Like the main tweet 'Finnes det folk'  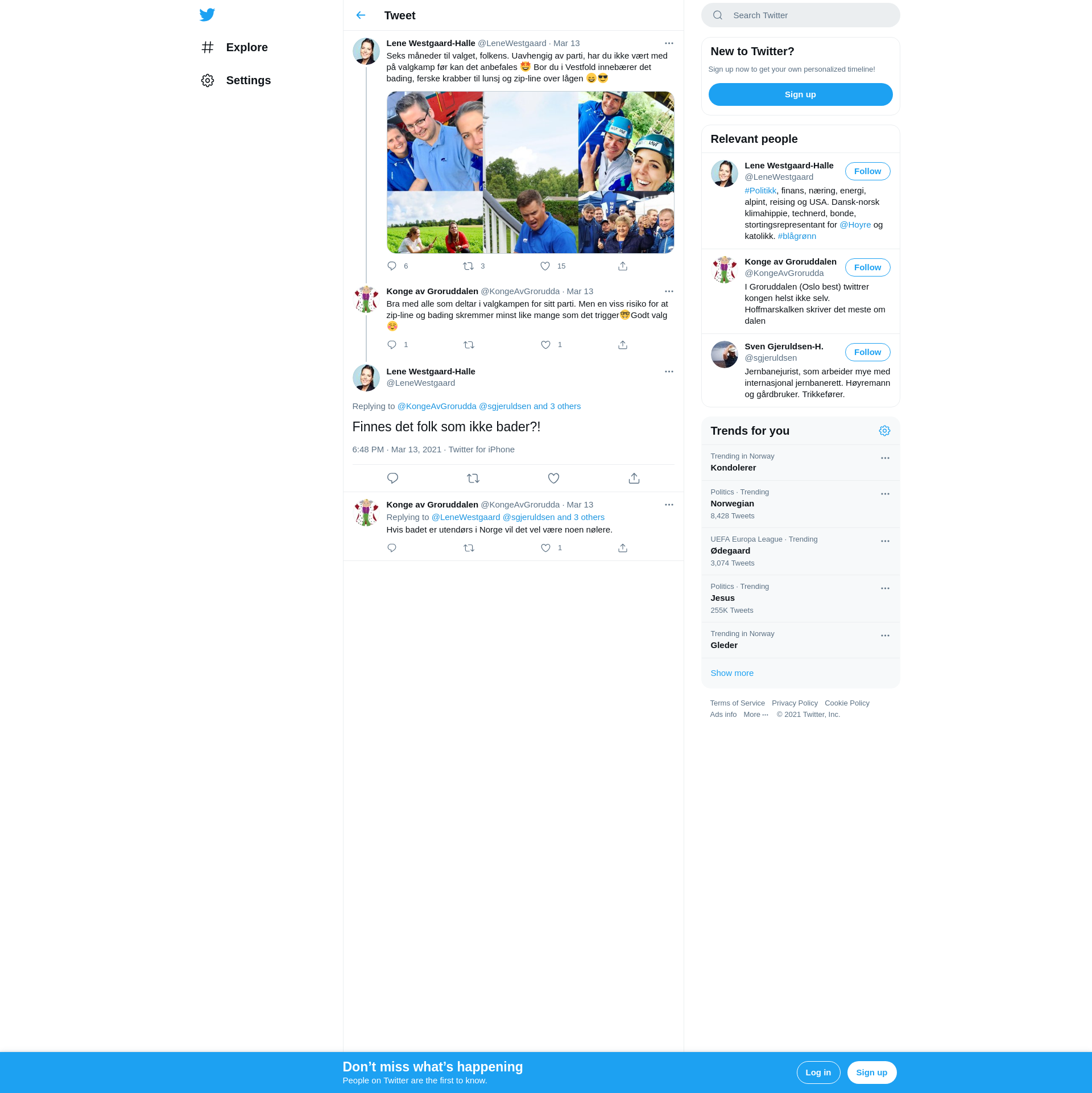(x=553, y=479)
